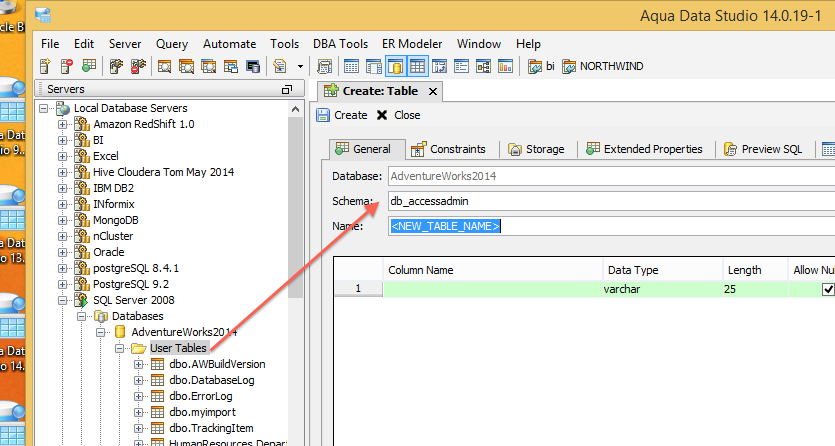Image resolution: width=835 pixels, height=446 pixels.
Task: Select the INformix server entry
Action: 113,204
